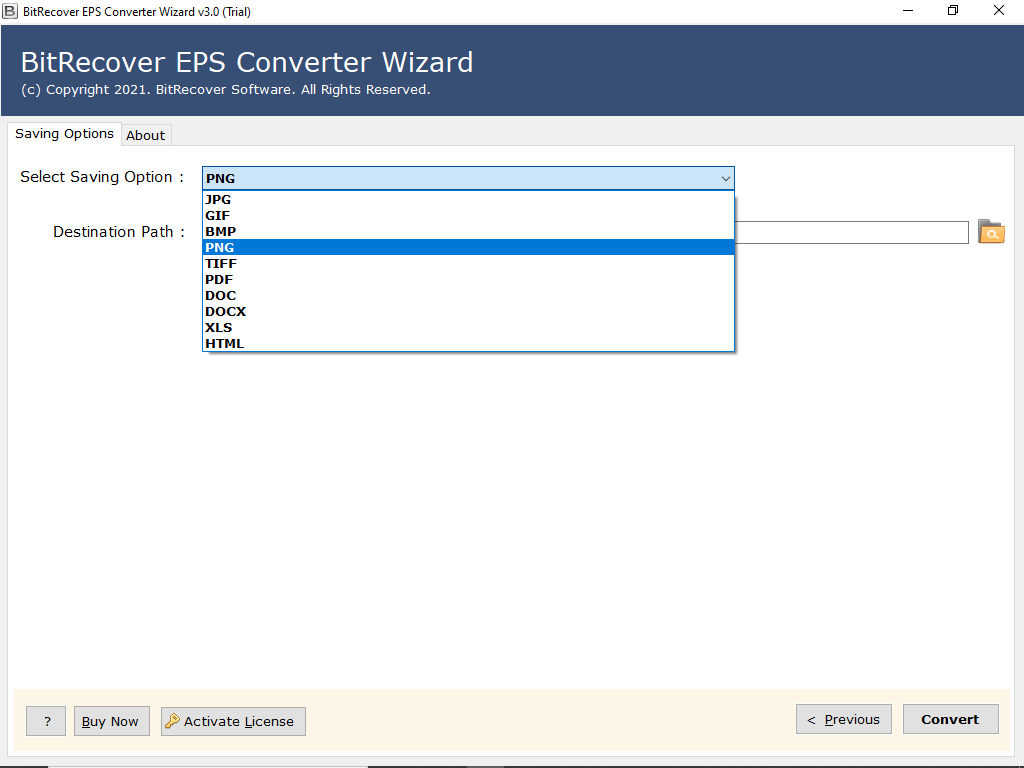Select the highlighted PNG list entry
Screen dimensions: 1024x768
468,248
